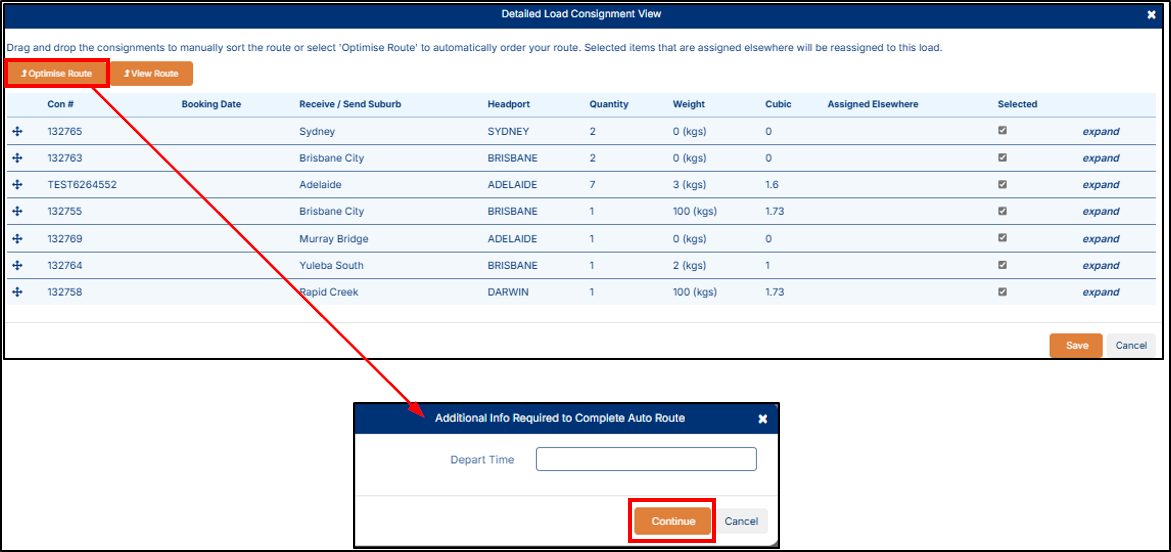Image resolution: width=1171 pixels, height=552 pixels.
Task: Click drag handle icon for consignment 132758
Action: [x=17, y=292]
